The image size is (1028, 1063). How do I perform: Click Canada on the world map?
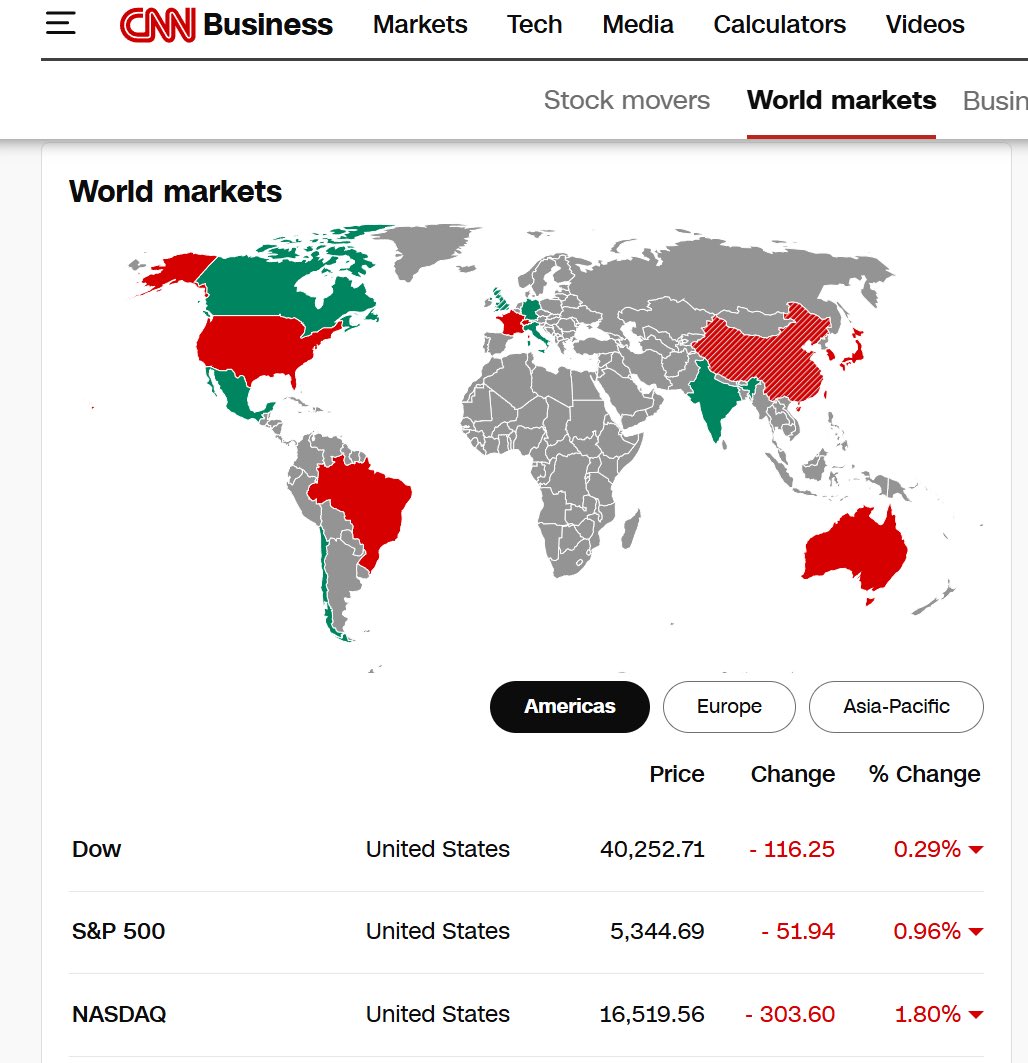point(264,288)
